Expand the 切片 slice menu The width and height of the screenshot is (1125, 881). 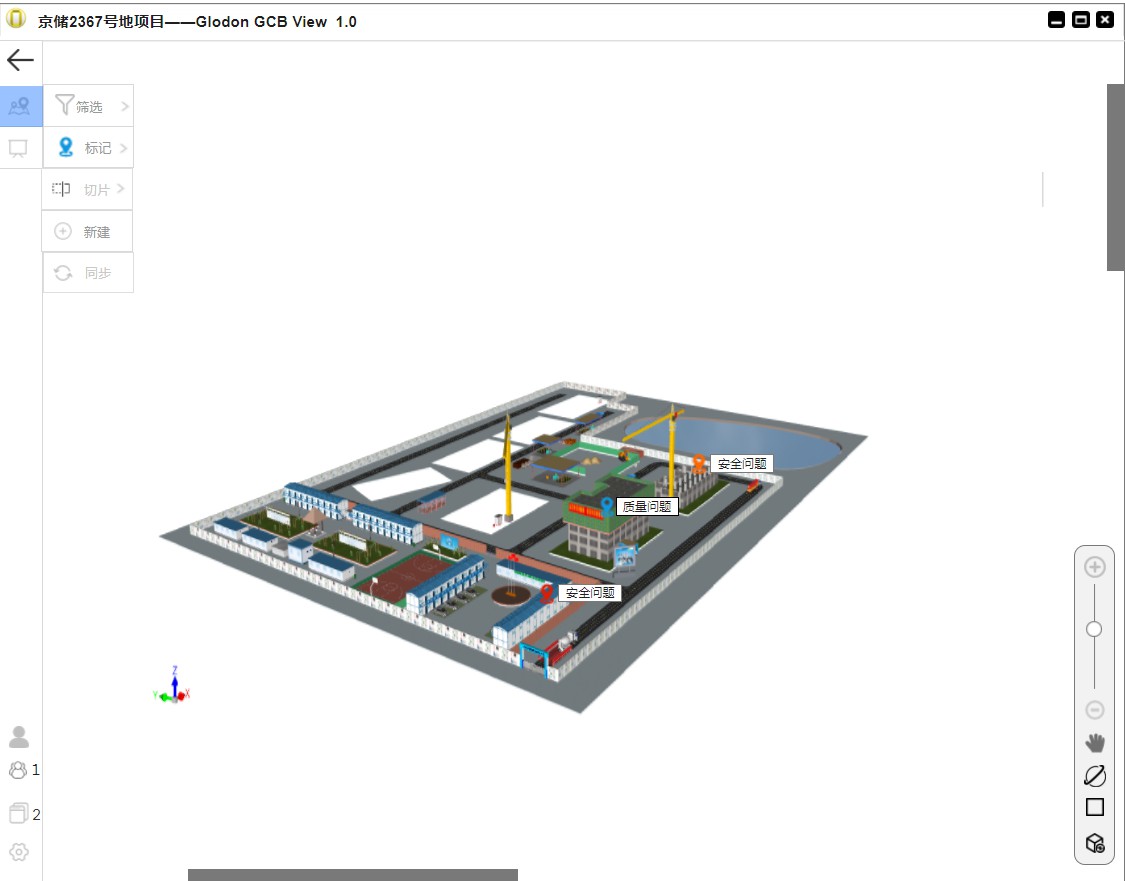[x=88, y=189]
